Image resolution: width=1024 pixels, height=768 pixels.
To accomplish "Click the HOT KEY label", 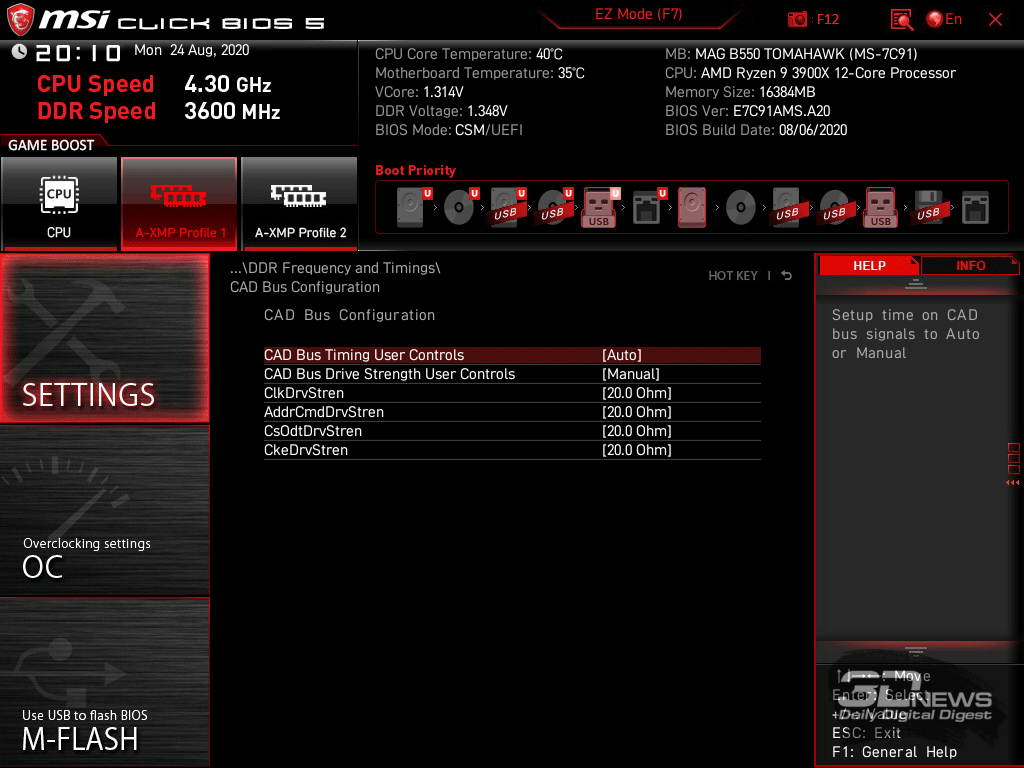I will coord(733,276).
